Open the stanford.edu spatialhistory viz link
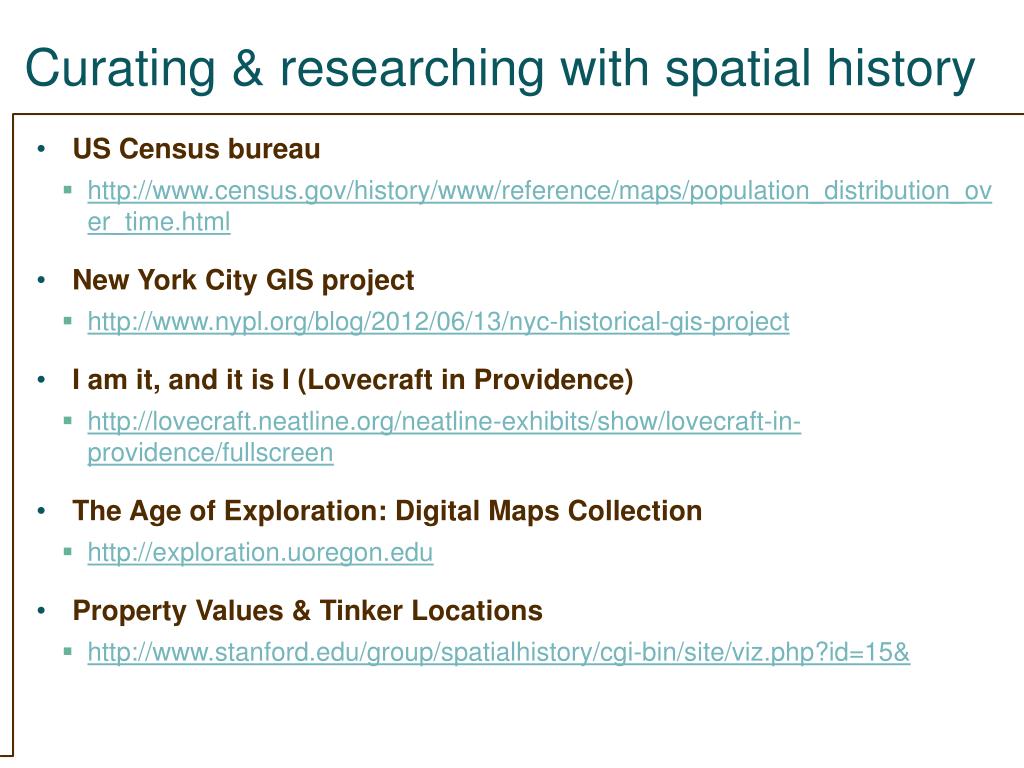 point(498,652)
